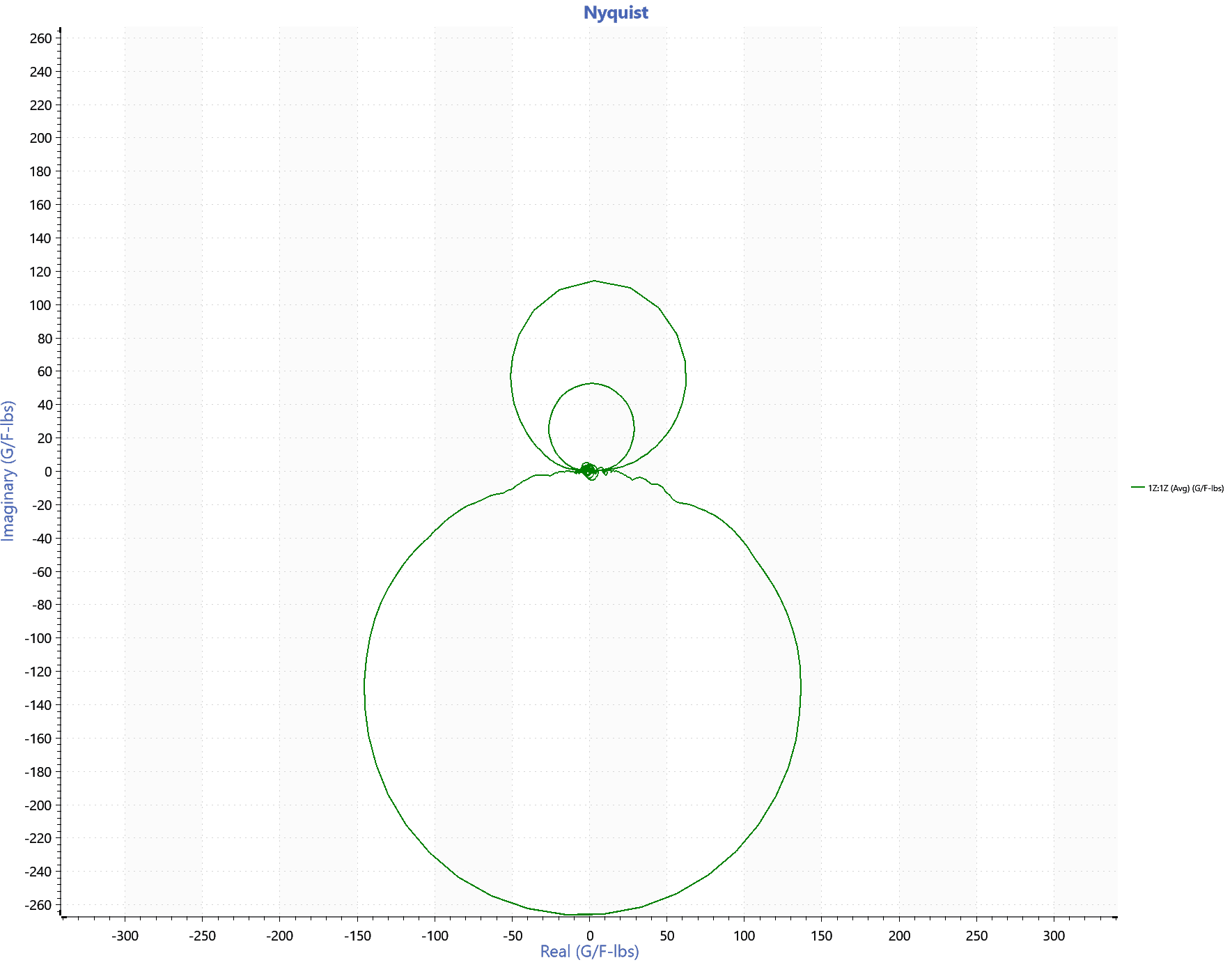Click the 120 tick label on Imaginary axis
Image resolution: width=1232 pixels, height=974 pixels.
pyautogui.click(x=41, y=272)
